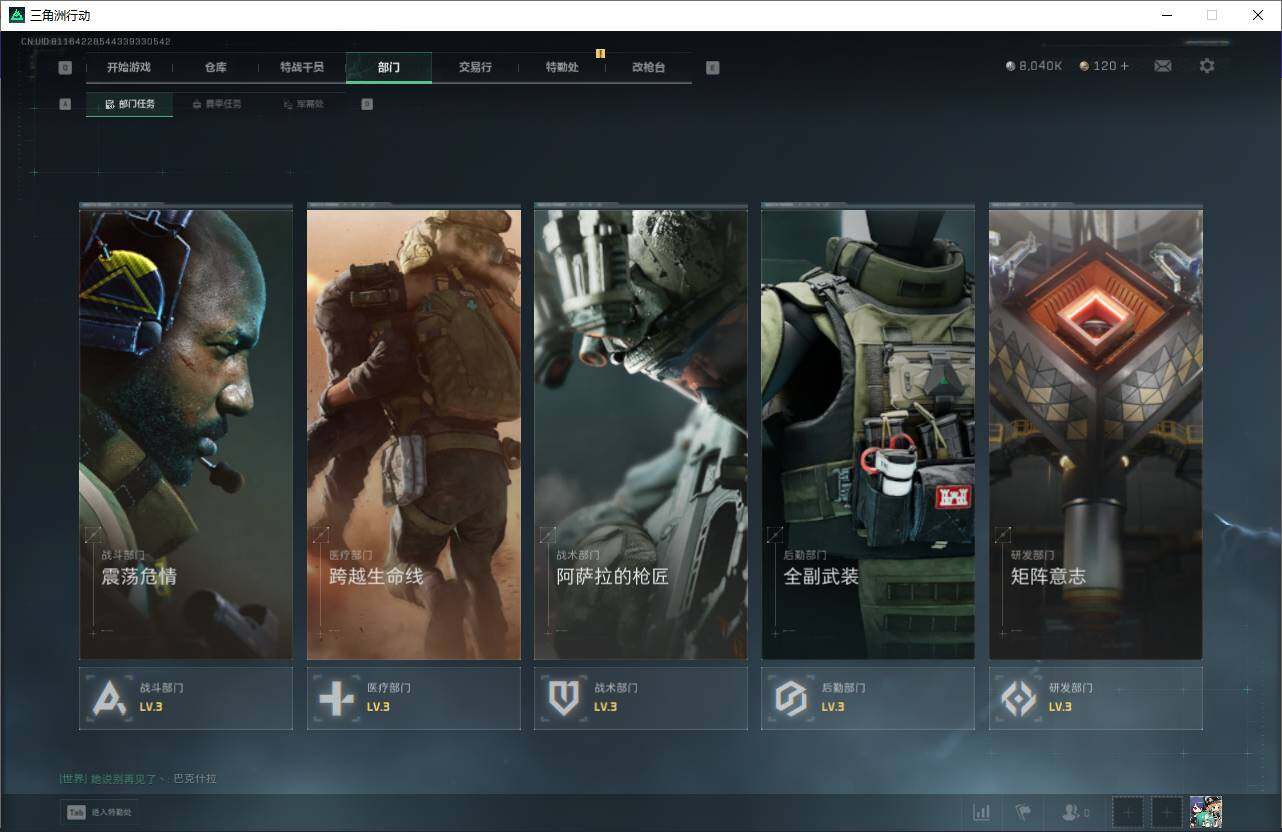
Task: Select the 部门任务 sub-tab
Action: pos(130,104)
